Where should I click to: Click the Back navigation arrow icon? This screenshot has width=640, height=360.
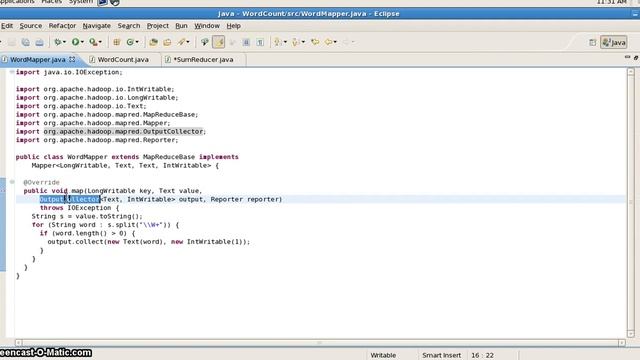click(x=329, y=42)
